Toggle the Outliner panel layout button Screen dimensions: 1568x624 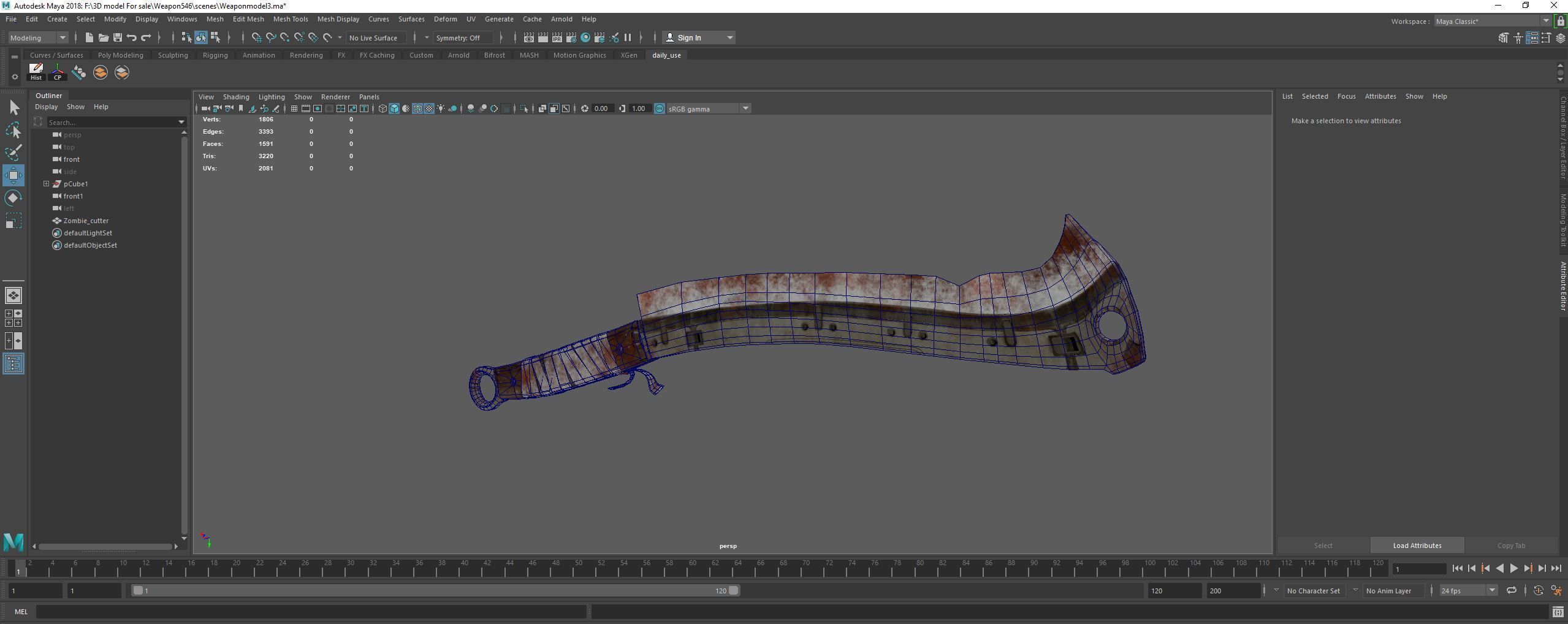(13, 363)
